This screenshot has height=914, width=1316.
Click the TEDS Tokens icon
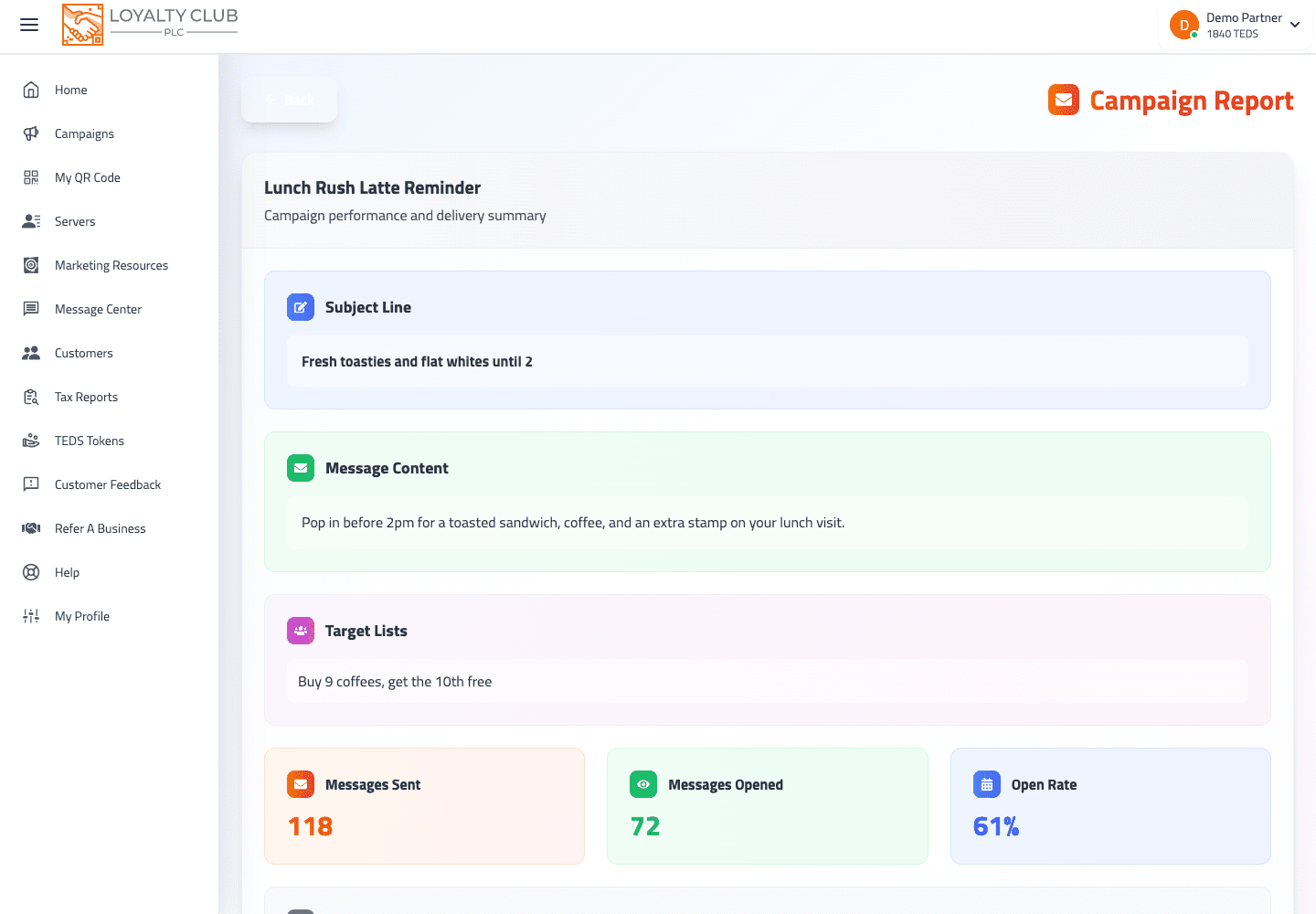click(x=31, y=441)
